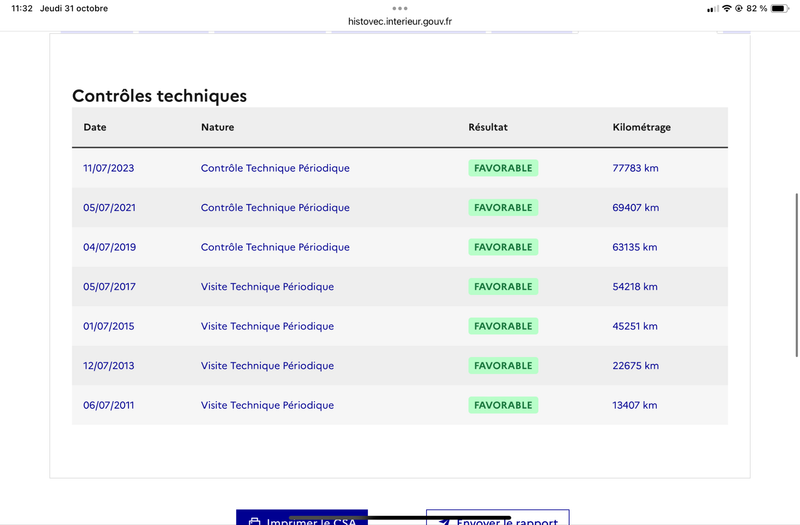Tap the cellular signal bars icon
Viewport: 800px width, 525px height.
(713, 9)
